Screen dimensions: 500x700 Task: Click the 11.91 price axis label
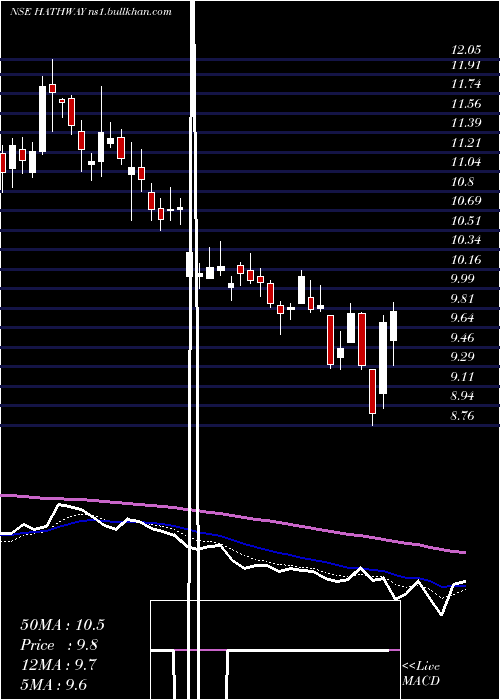(x=467, y=65)
